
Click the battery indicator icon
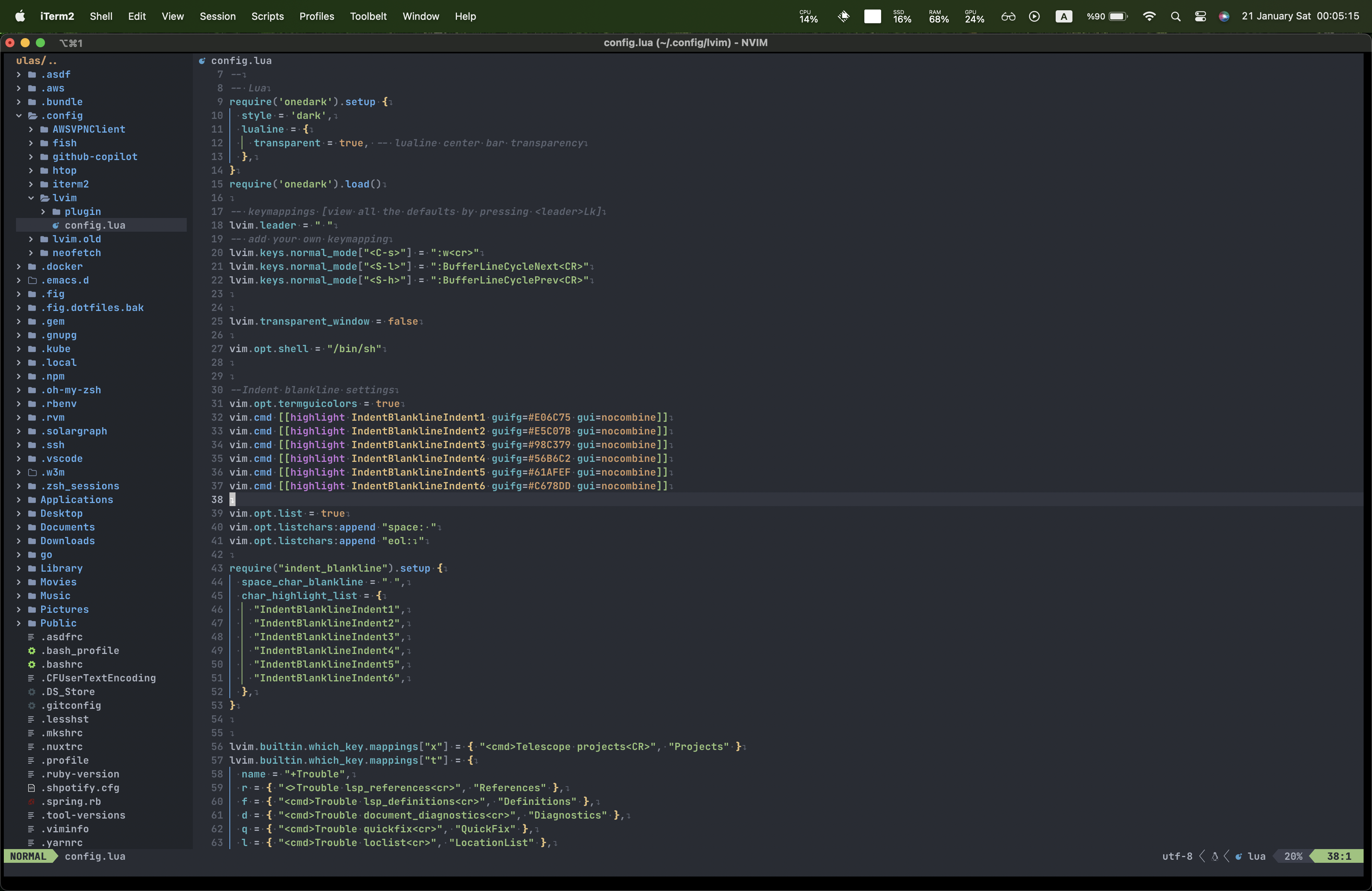[x=1118, y=16]
